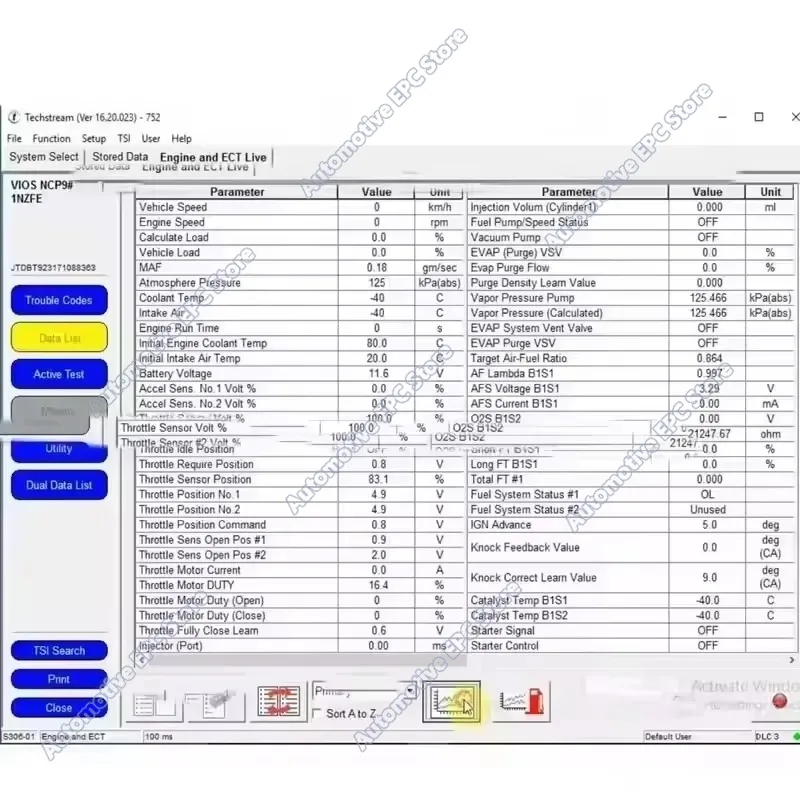Select the MAF parameter row
This screenshot has width=800, height=800.
tap(299, 267)
